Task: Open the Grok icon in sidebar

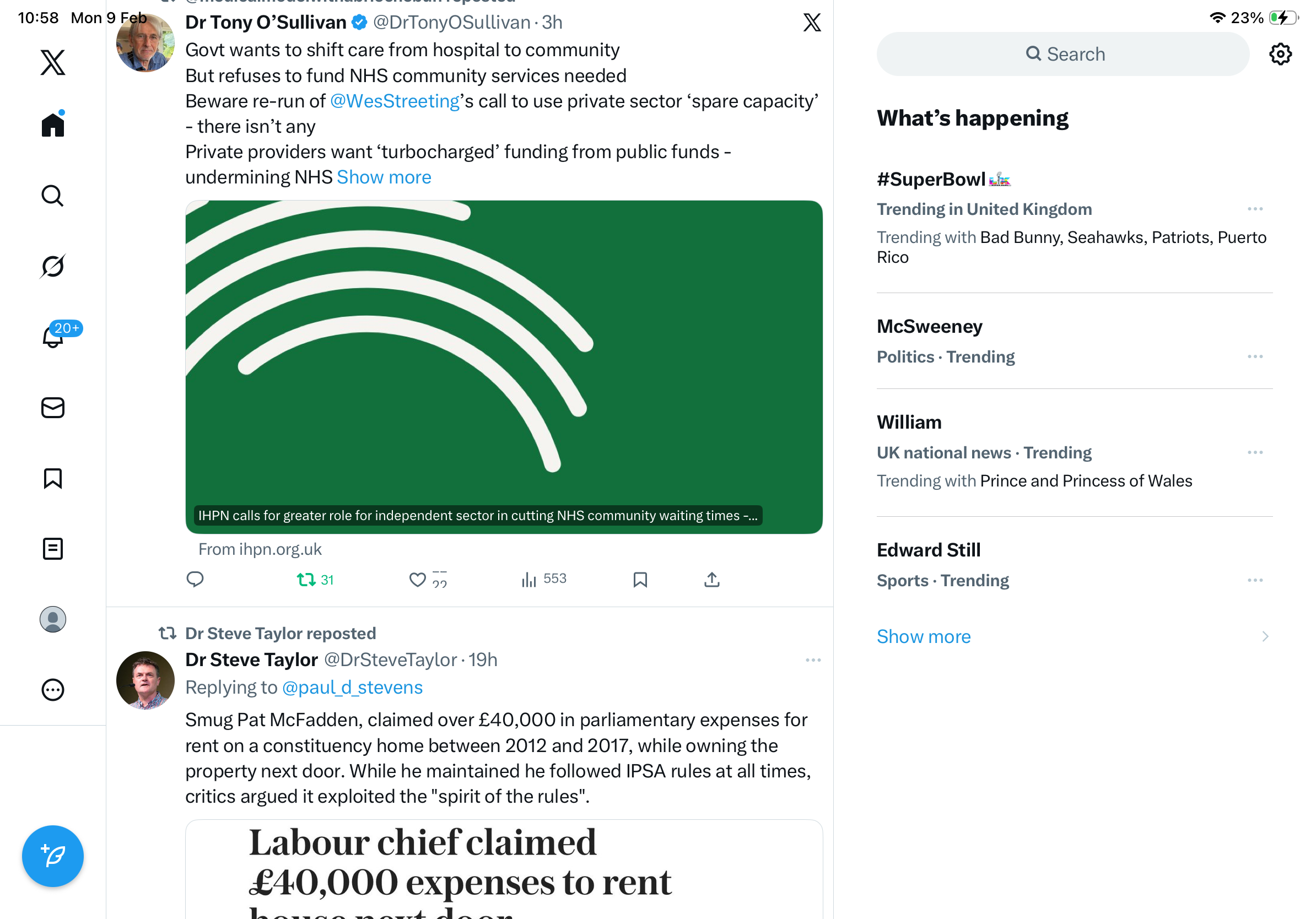Action: [x=53, y=267]
